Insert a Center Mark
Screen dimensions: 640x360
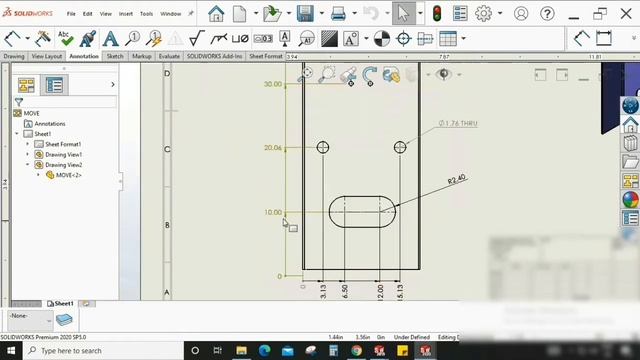click(403, 39)
